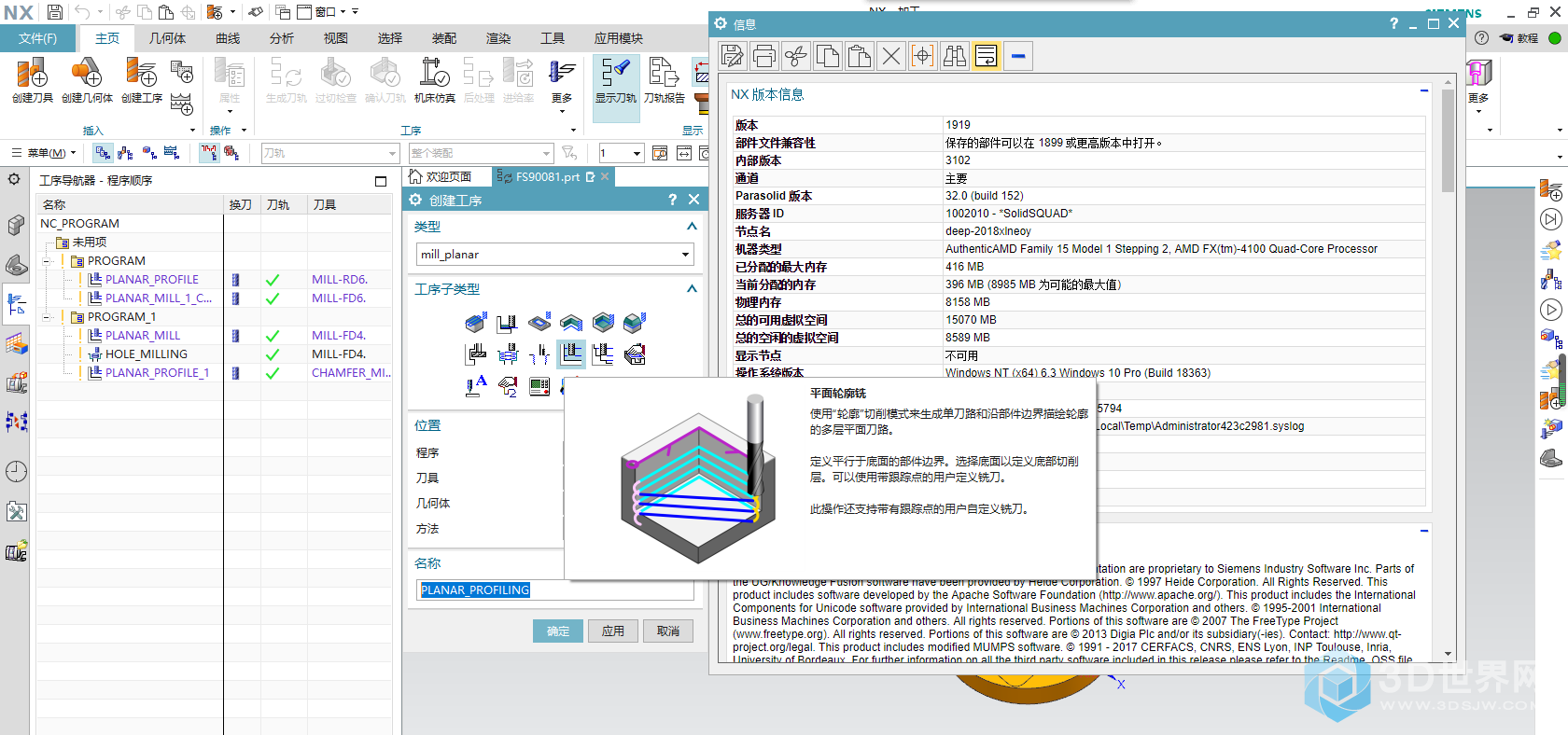Collapse the PROGRAM_1 tree node
This screenshot has width=1568, height=735.
(x=47, y=317)
